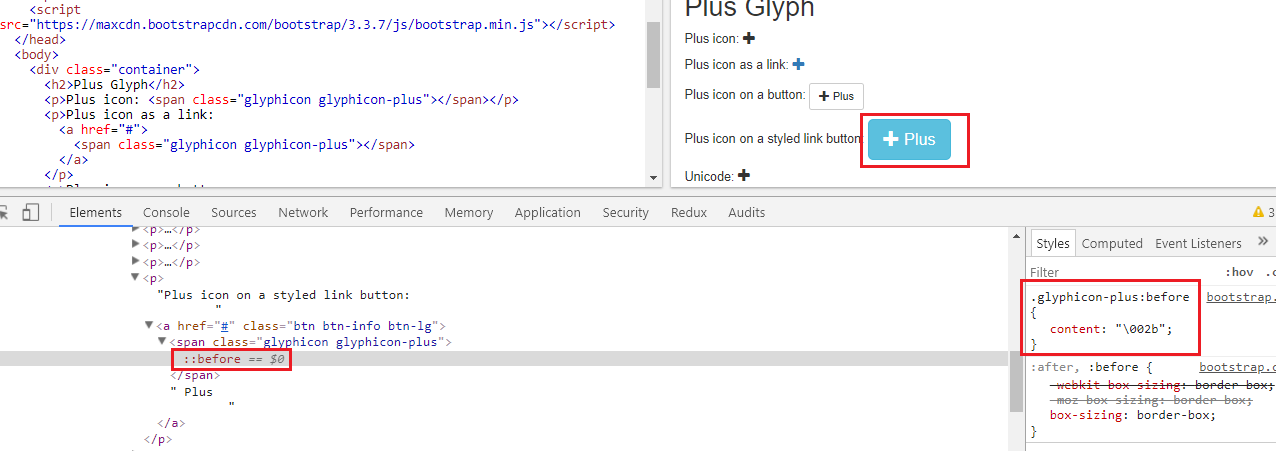Open the Redux tab

coord(689,212)
